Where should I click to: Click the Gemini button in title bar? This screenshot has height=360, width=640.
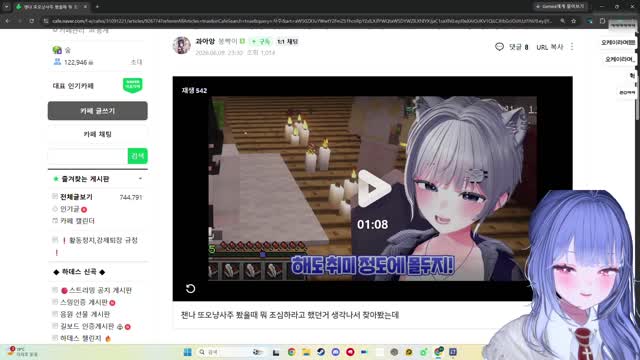pyautogui.click(x=560, y=7)
